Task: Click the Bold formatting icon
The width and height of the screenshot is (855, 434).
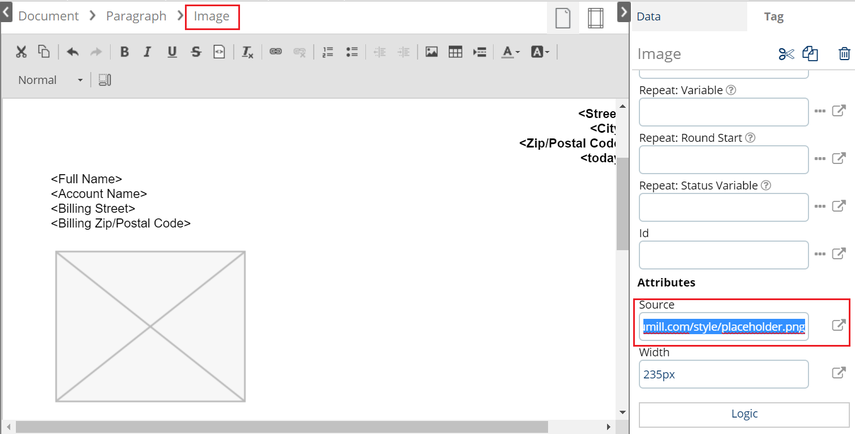Action: (125, 52)
